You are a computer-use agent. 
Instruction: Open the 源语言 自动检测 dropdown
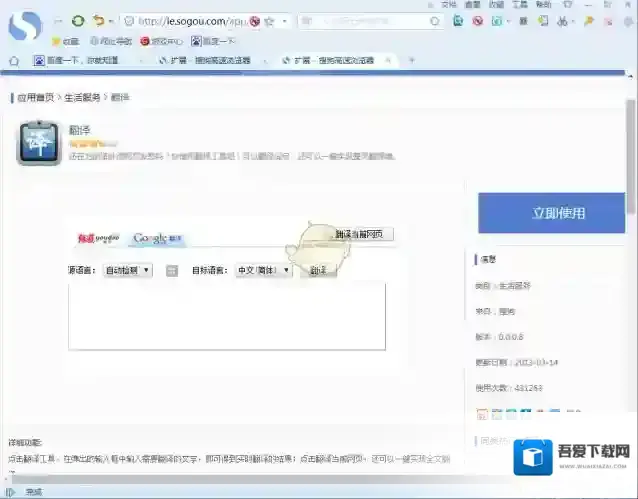127,270
